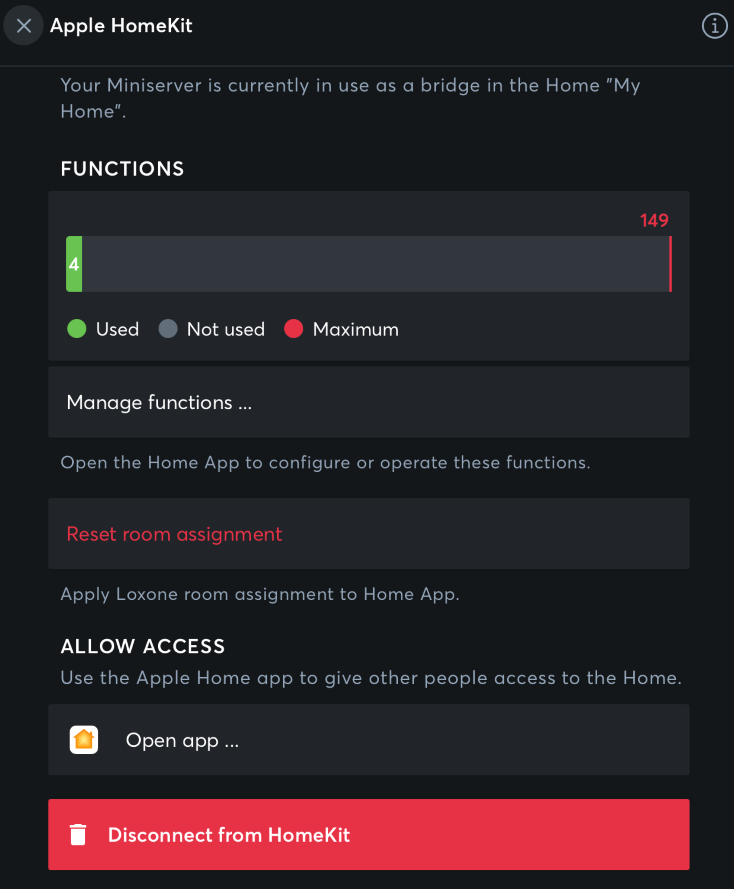The image size is (734, 889).
Task: Open Manage functions
Action: click(x=368, y=402)
